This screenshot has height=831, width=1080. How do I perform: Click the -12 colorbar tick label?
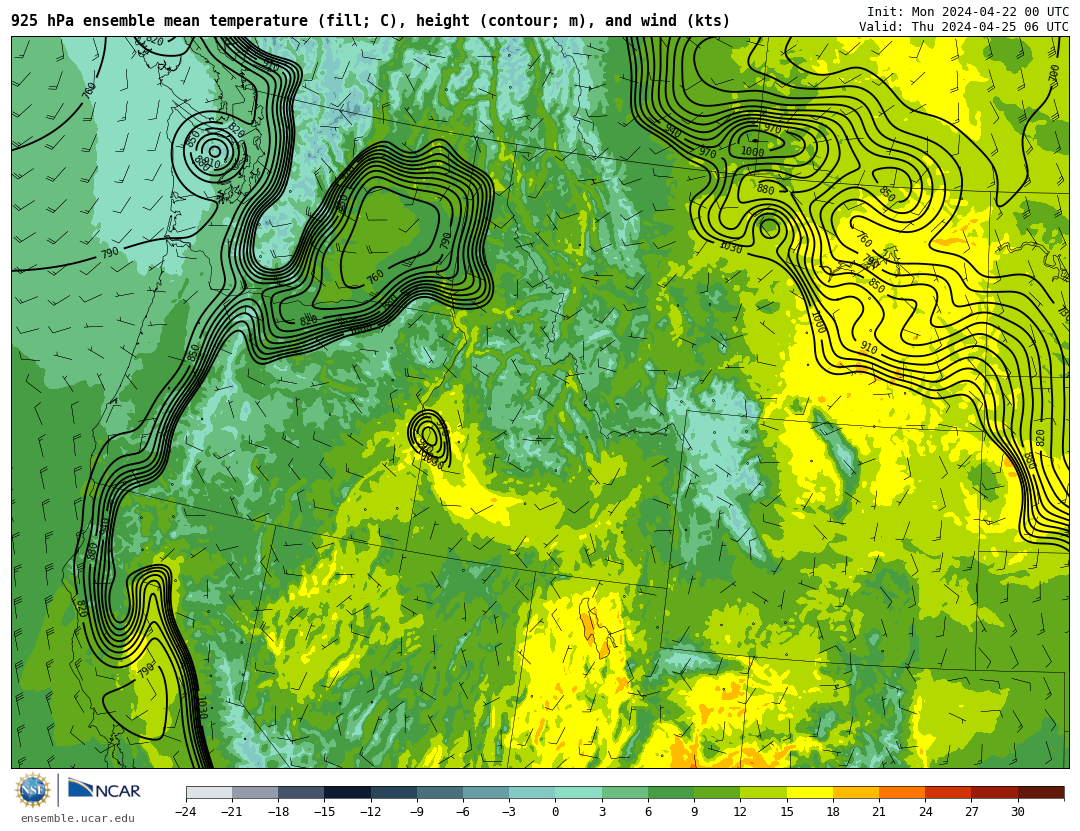370,812
